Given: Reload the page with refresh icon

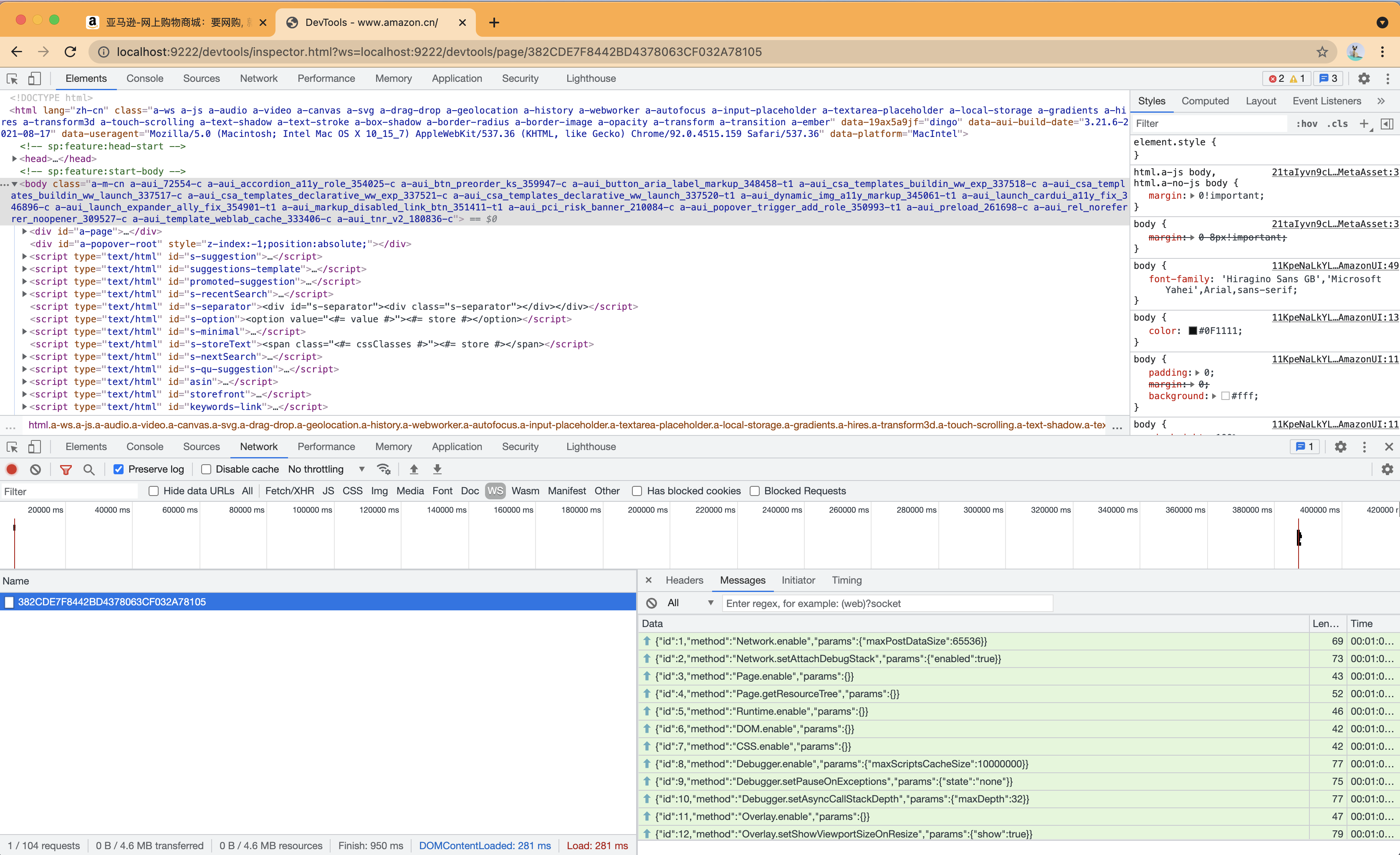Looking at the screenshot, I should pyautogui.click(x=71, y=52).
